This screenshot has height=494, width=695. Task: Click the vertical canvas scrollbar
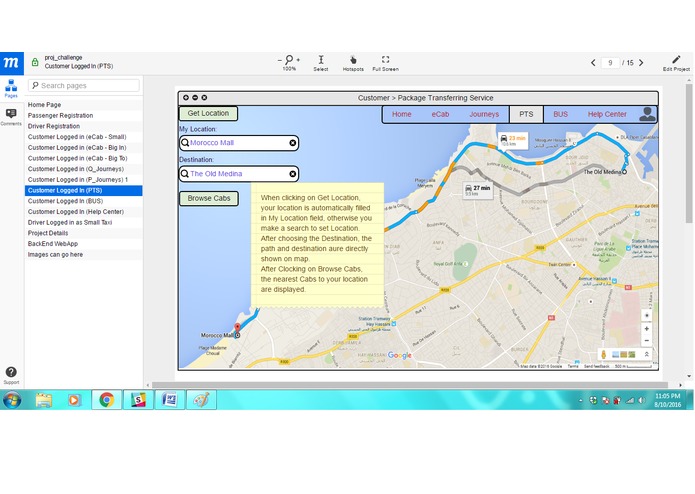(x=689, y=153)
